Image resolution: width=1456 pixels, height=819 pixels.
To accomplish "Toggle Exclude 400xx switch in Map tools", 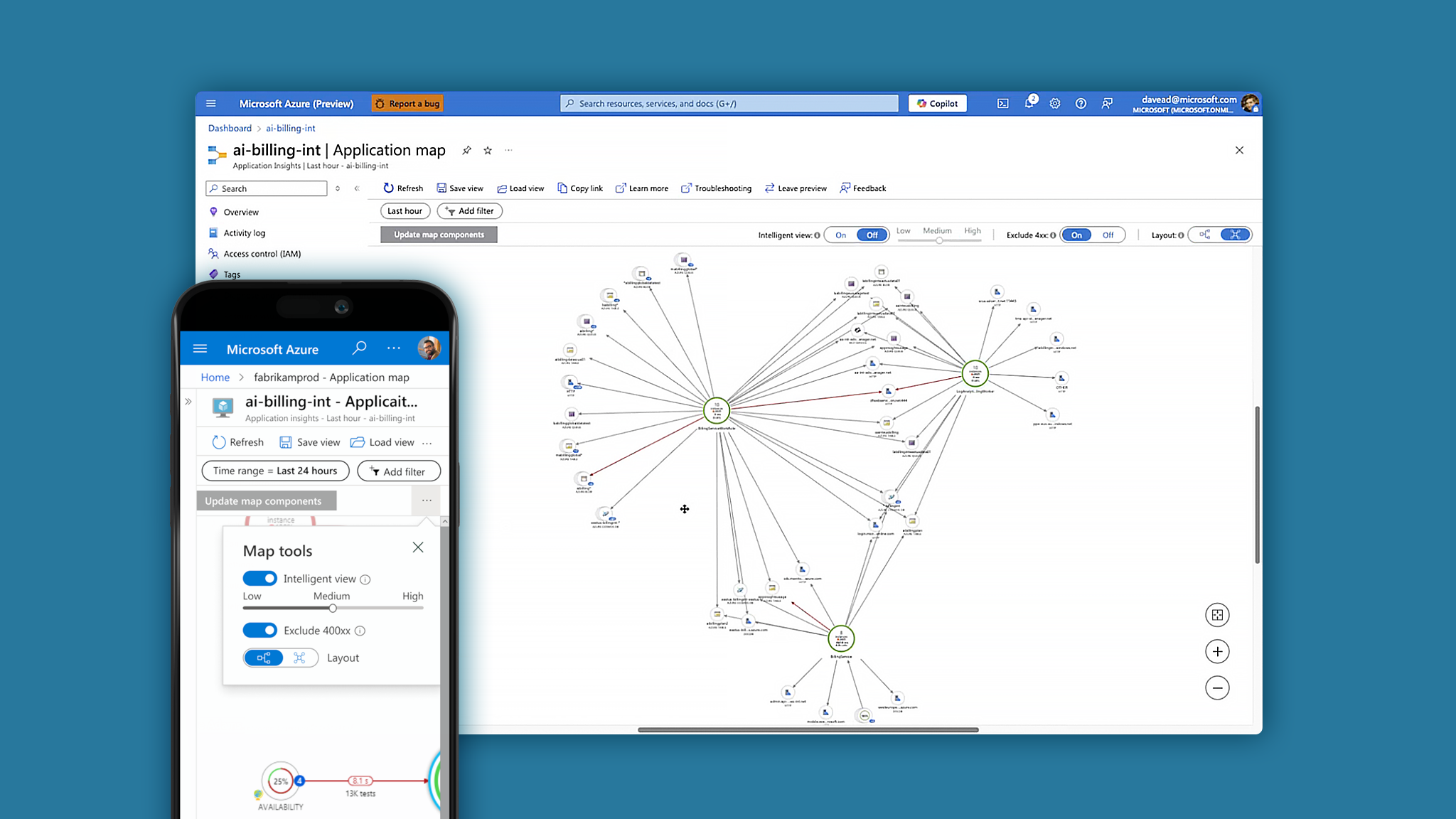I will [259, 631].
